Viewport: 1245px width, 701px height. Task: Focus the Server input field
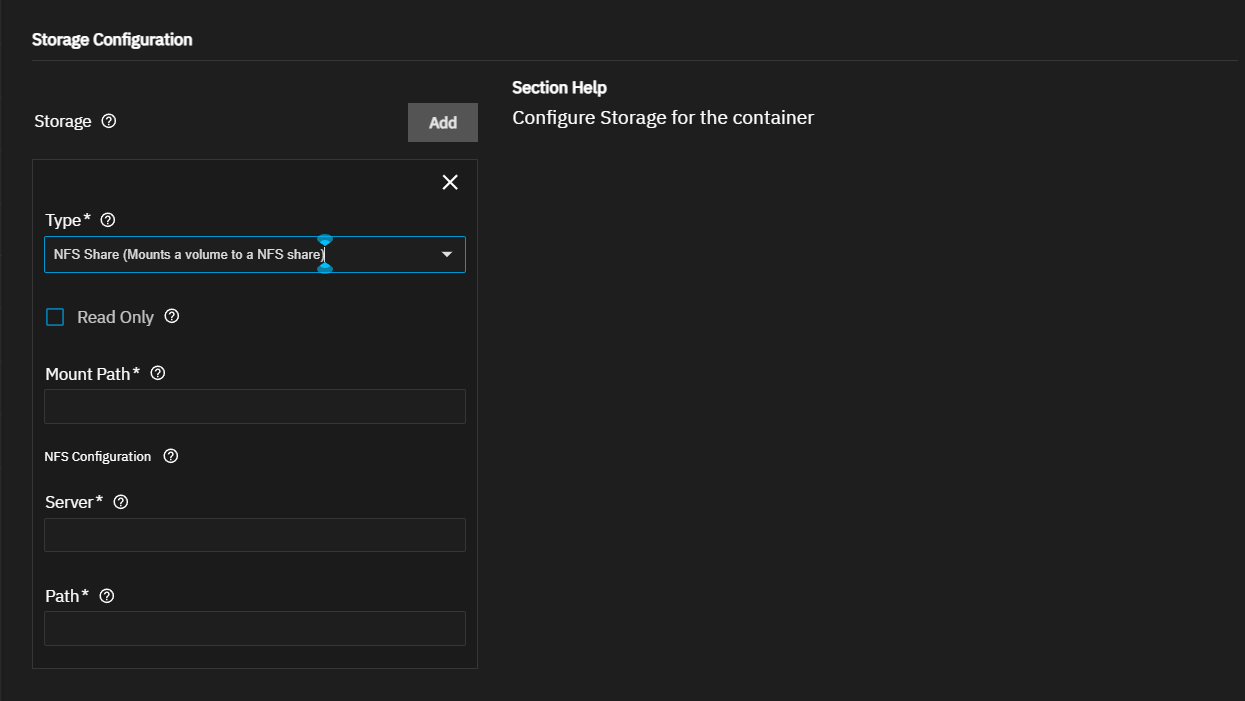click(255, 535)
